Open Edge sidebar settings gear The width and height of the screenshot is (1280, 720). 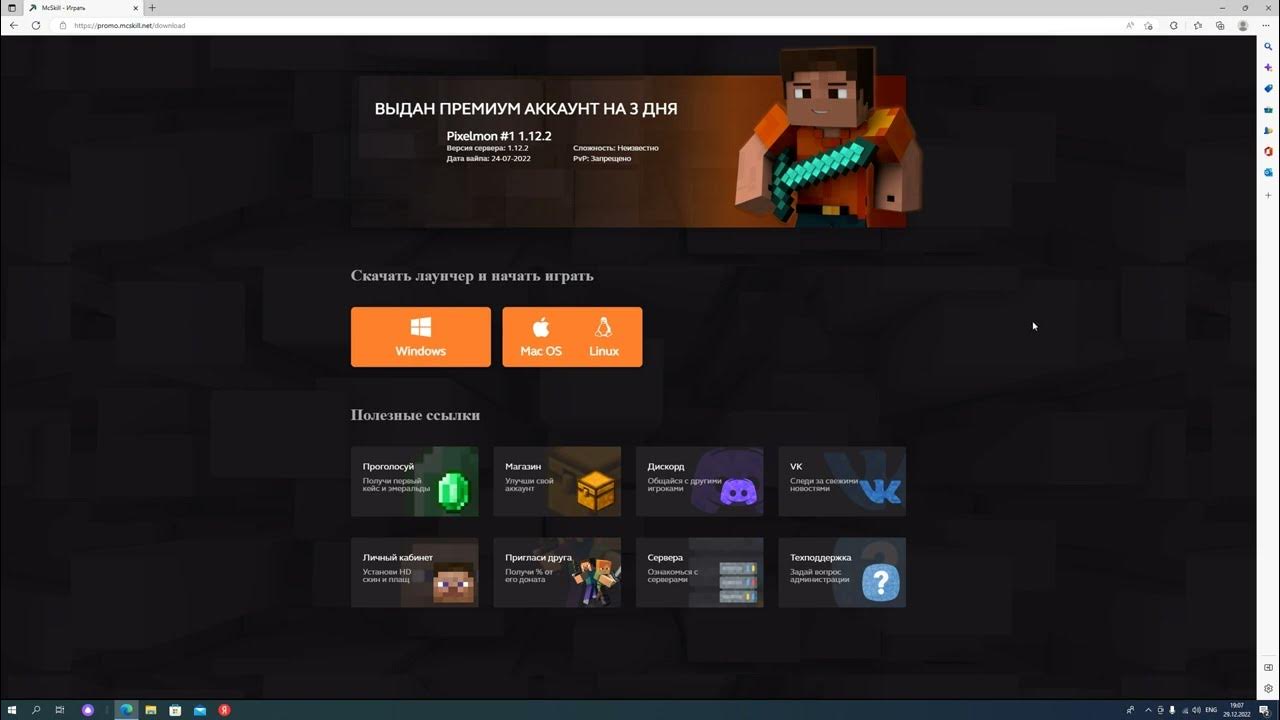click(1268, 688)
